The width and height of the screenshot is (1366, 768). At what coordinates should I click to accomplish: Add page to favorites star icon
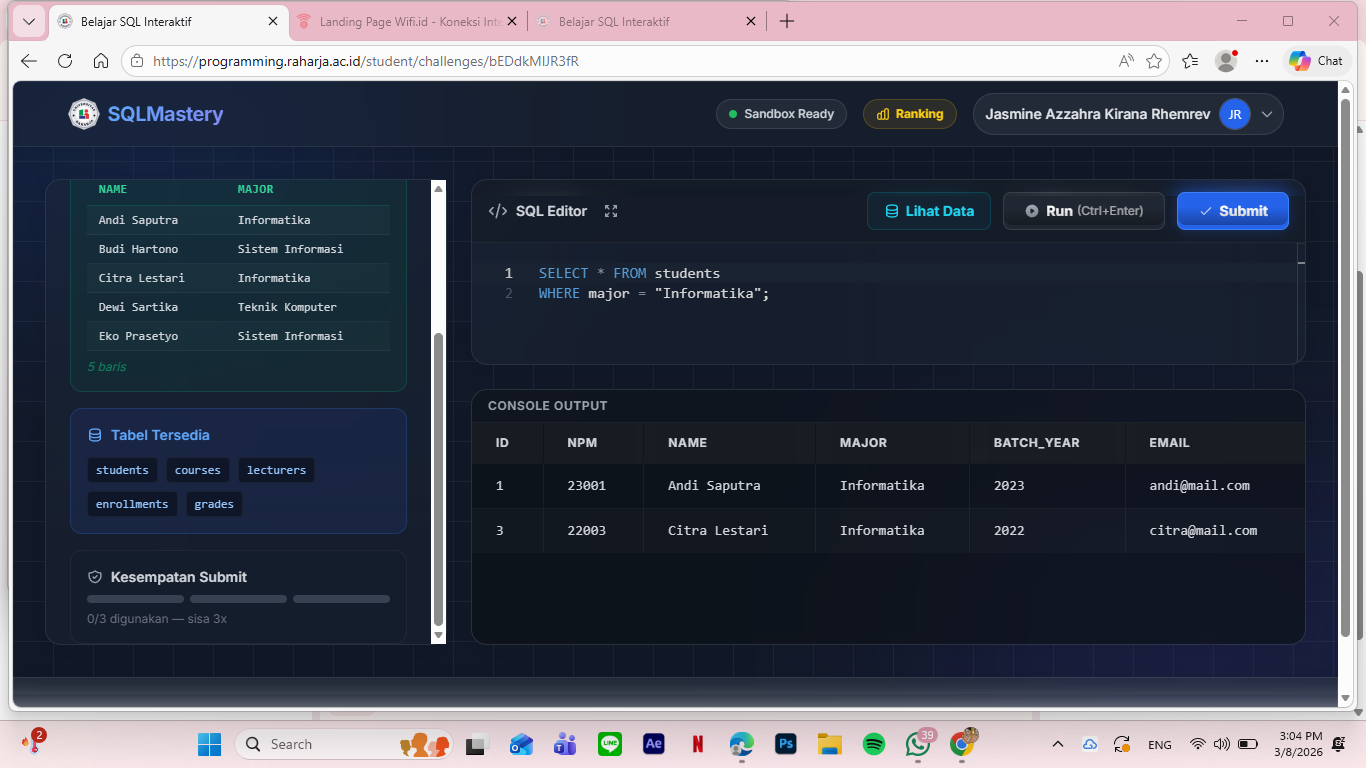click(x=1154, y=61)
